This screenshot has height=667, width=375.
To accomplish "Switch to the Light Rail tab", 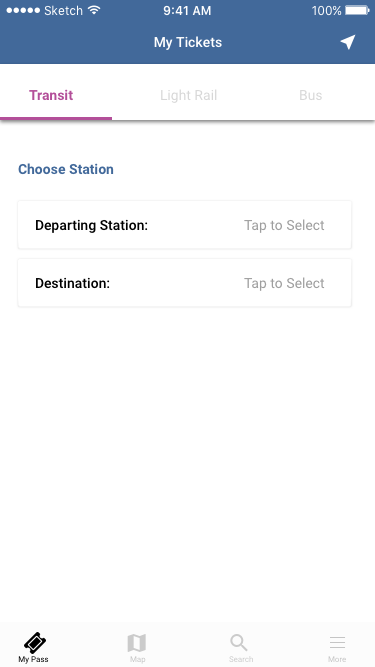I will [188, 95].
